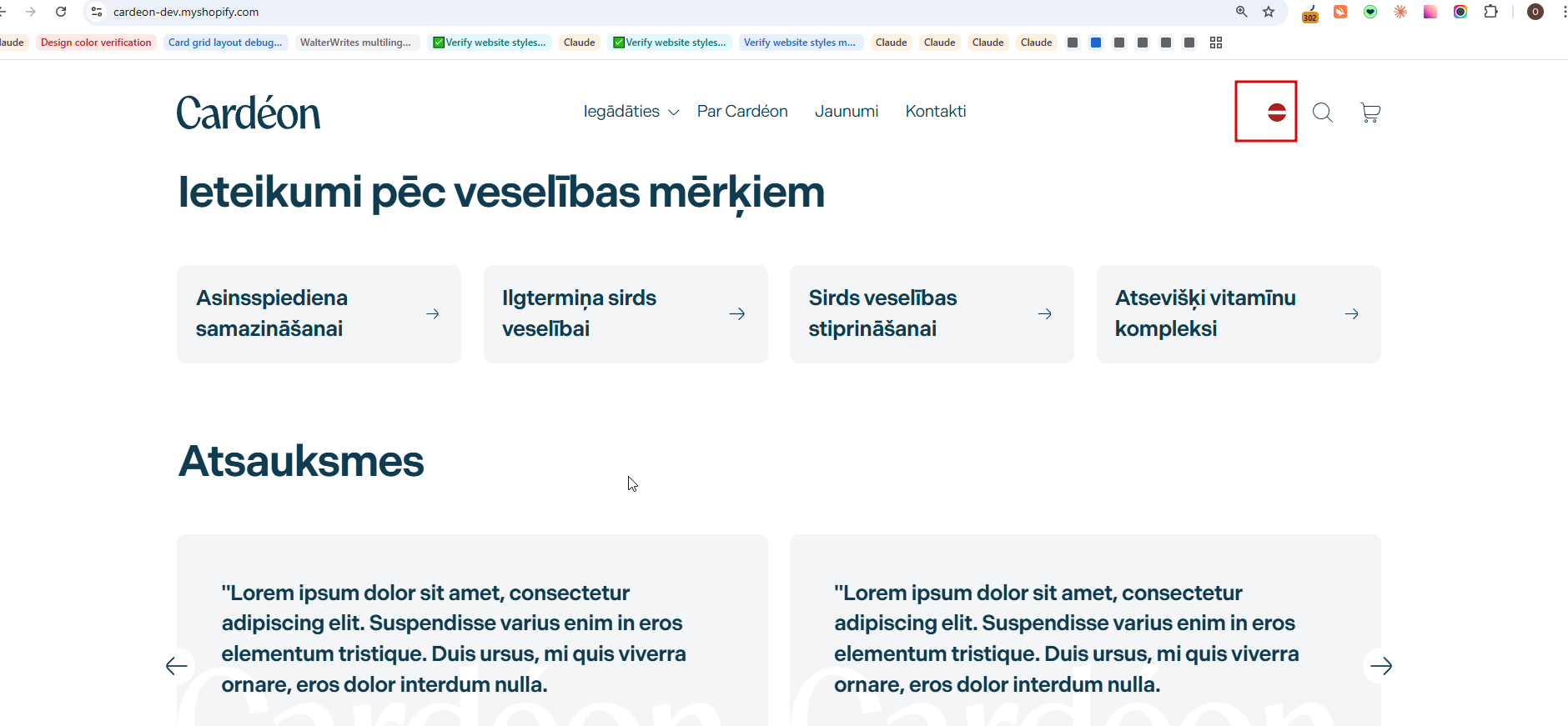Open the browser zoom magnifier icon
Viewport: 1568px width, 726px height.
pos(1242,12)
